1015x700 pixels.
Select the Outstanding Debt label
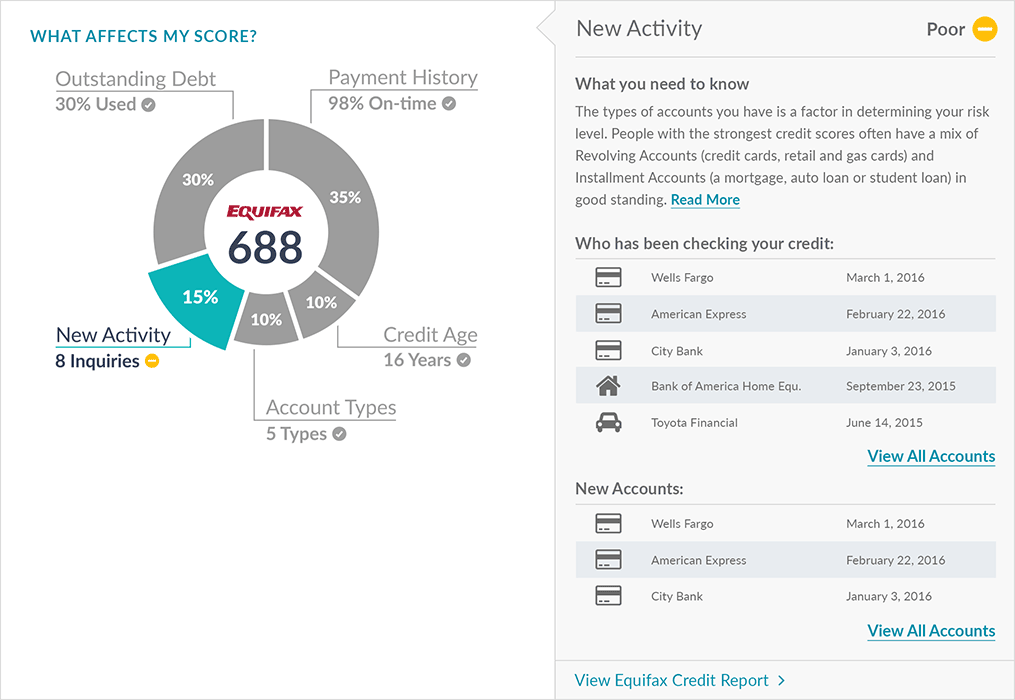click(x=136, y=78)
